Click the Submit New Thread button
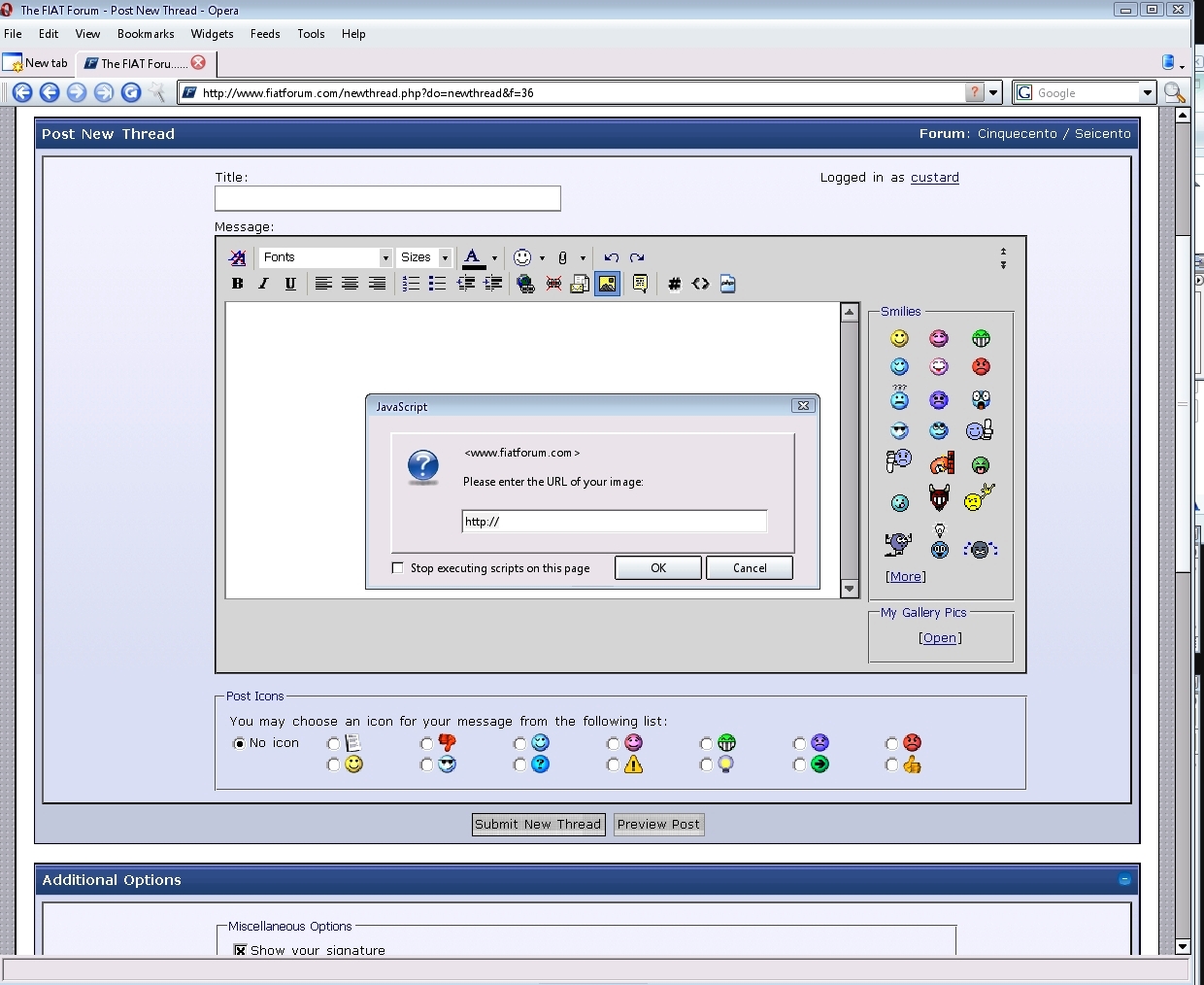This screenshot has height=985, width=1204. coord(539,825)
